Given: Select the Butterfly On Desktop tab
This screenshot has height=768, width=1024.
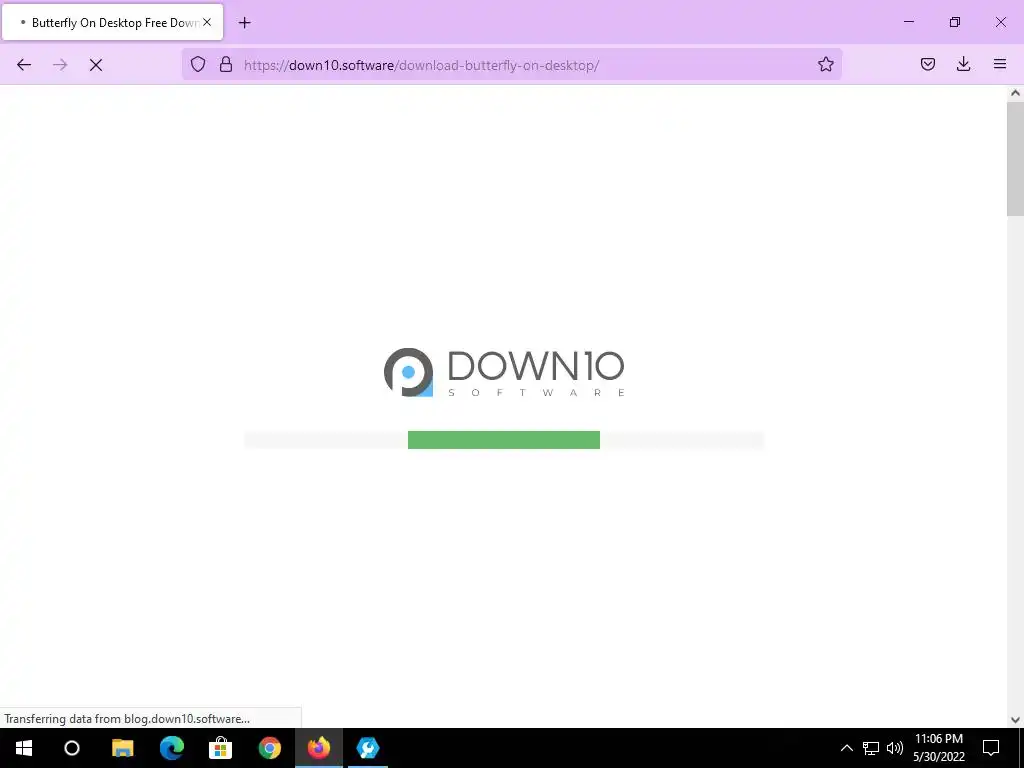Looking at the screenshot, I should tap(112, 22).
